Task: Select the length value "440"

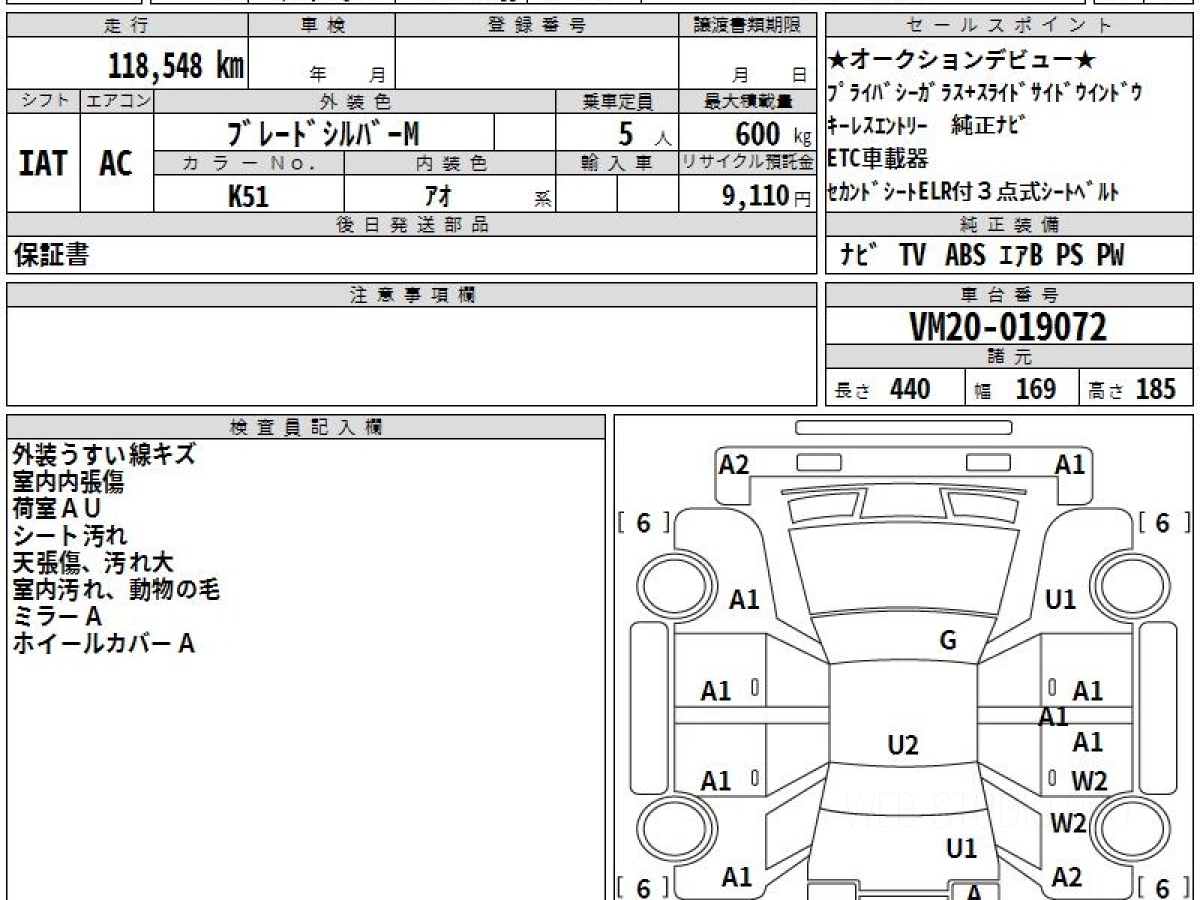Action: click(910, 388)
